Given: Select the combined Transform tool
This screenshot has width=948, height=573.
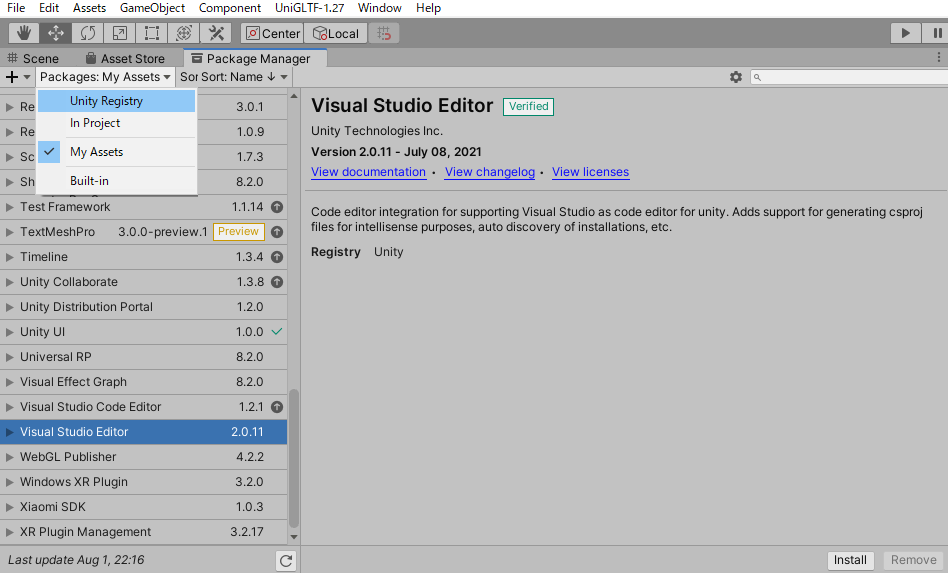Looking at the screenshot, I should [x=184, y=33].
